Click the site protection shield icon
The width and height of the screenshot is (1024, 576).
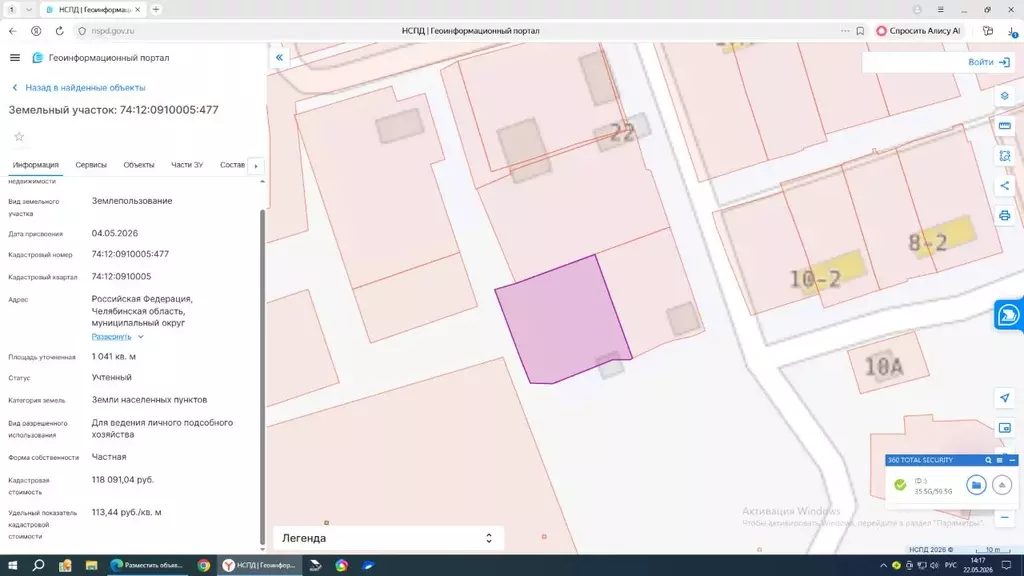pos(82,31)
